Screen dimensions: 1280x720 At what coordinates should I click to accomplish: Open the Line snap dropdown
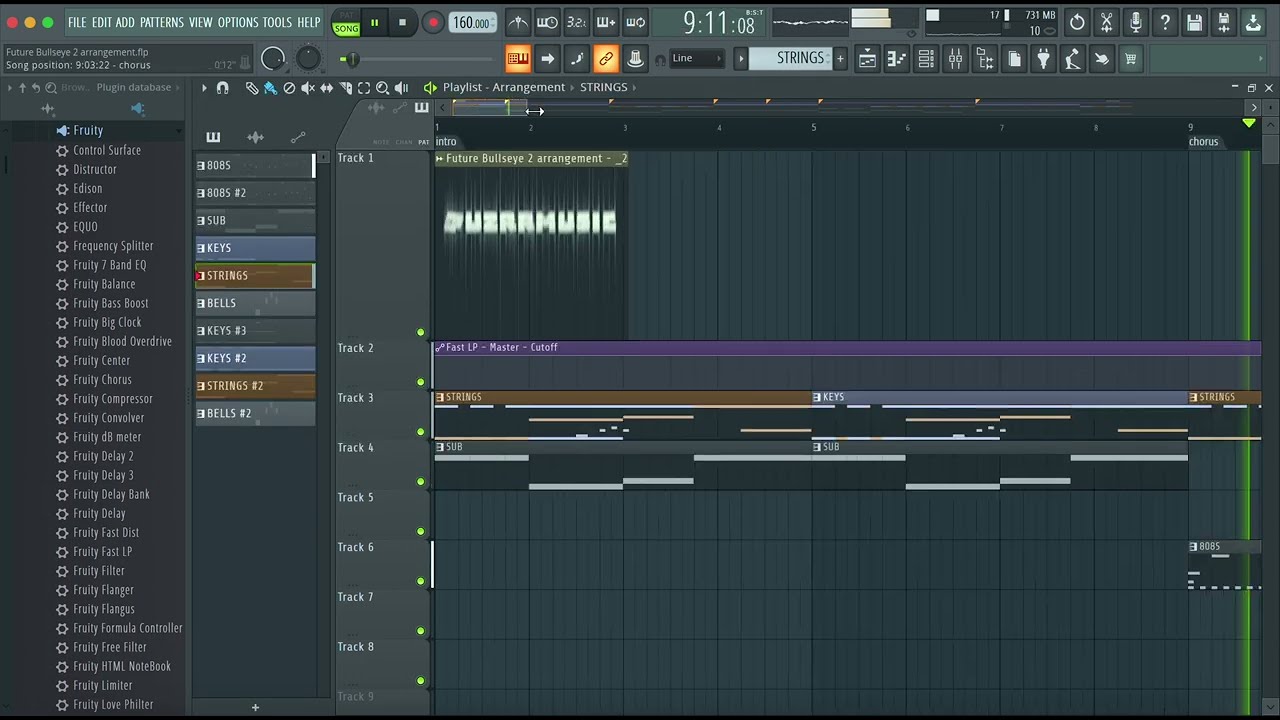pos(697,59)
